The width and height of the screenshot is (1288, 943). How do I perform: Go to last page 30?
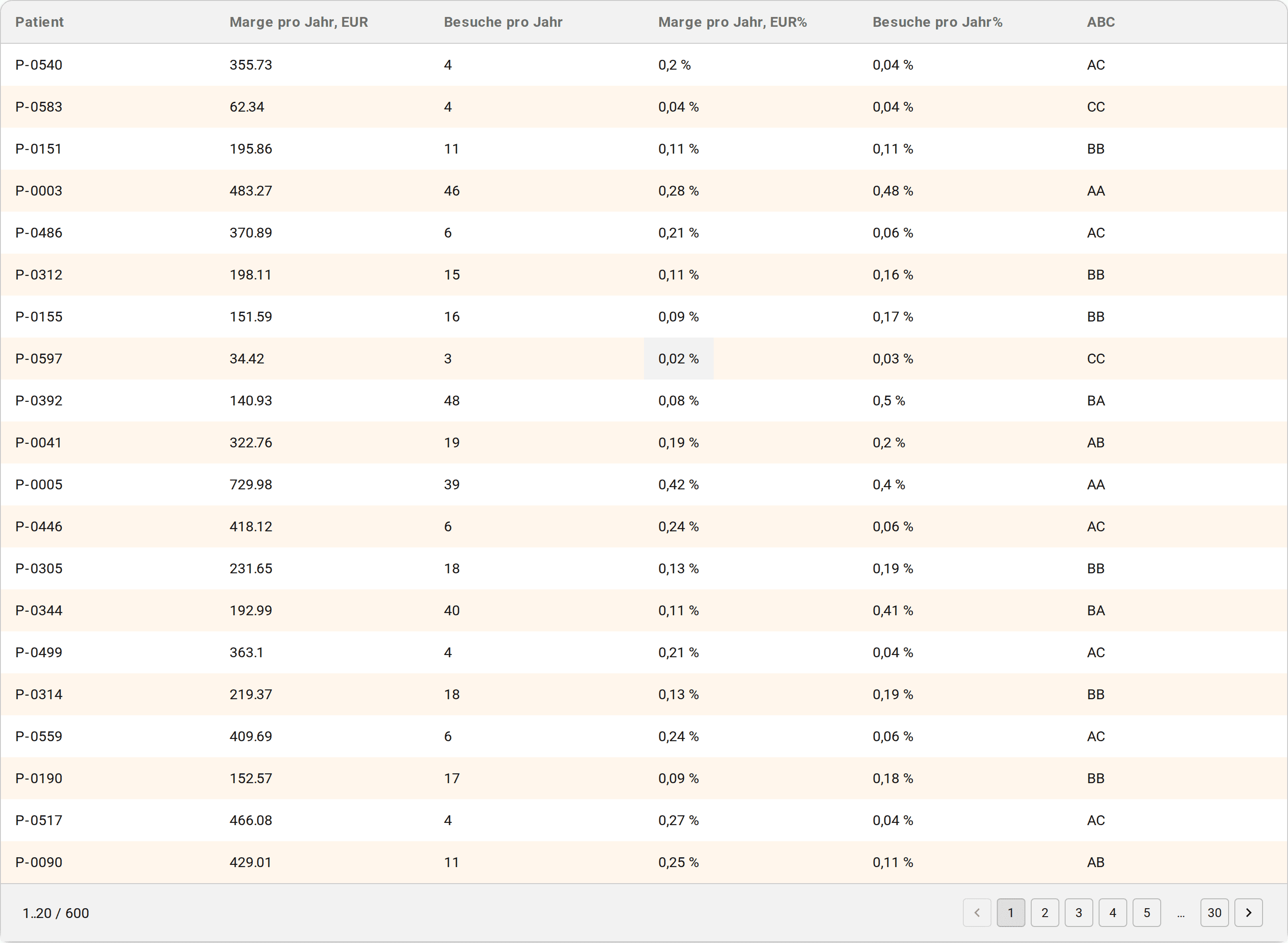[1214, 913]
